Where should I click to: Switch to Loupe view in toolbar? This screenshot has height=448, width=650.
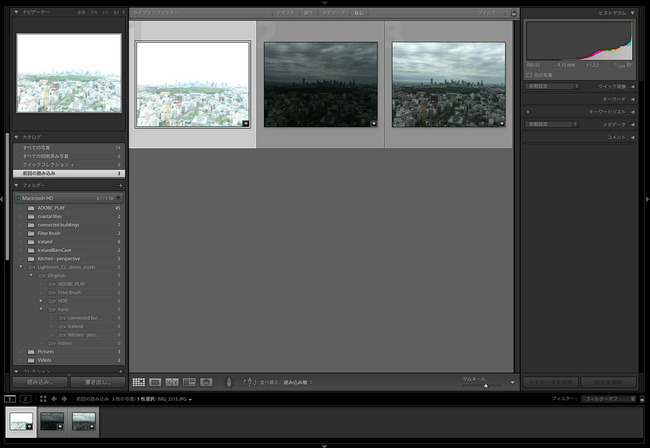155,382
